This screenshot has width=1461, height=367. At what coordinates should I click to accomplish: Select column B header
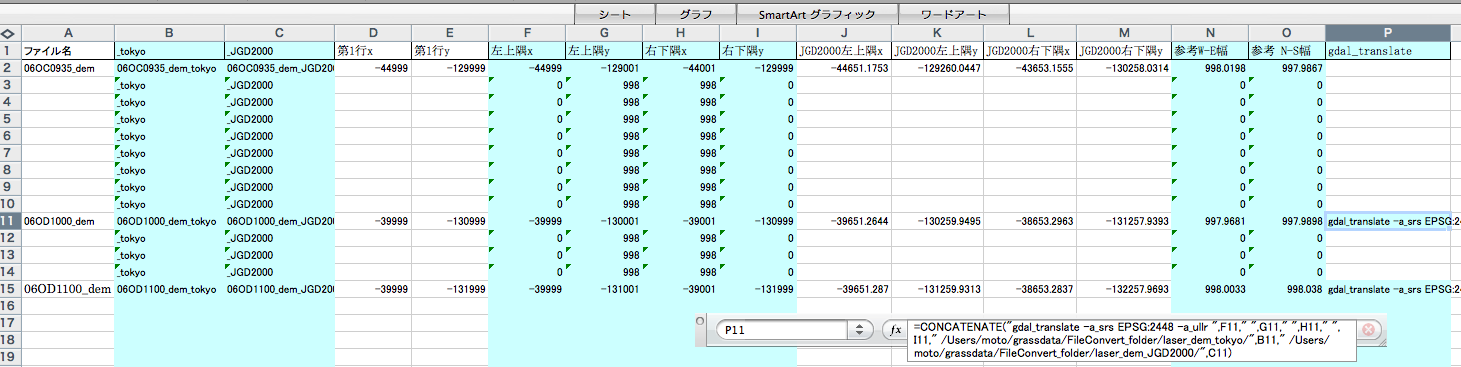pyautogui.click(x=170, y=32)
